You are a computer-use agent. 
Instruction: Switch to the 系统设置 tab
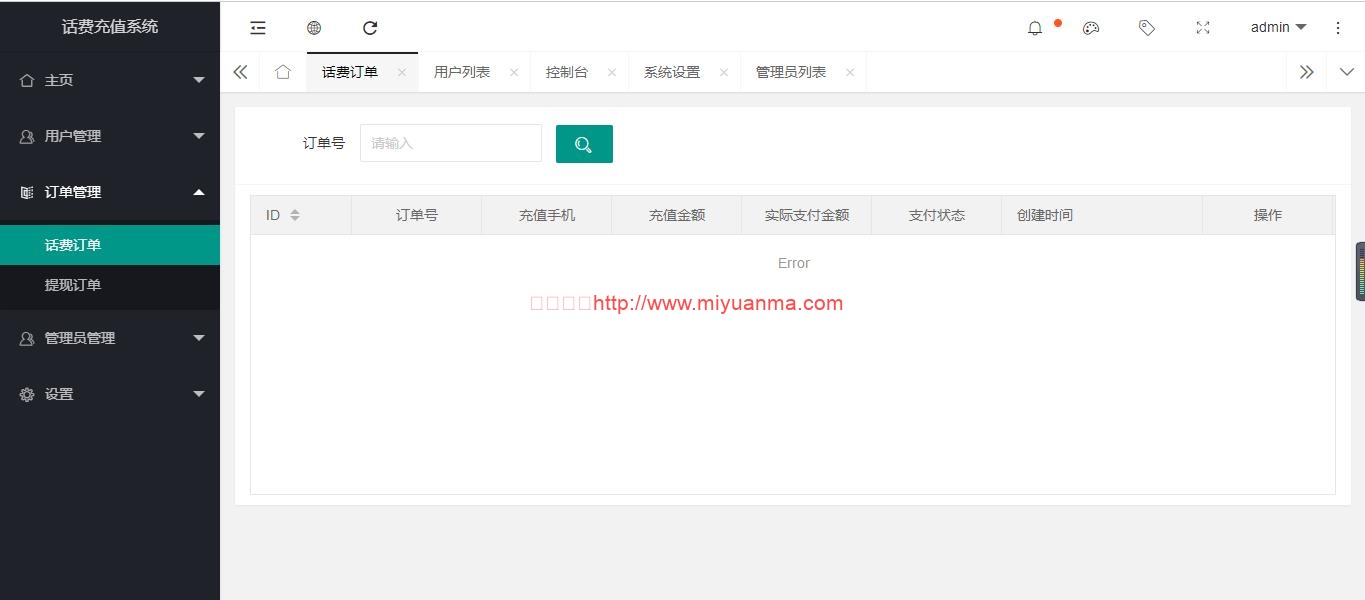[672, 72]
